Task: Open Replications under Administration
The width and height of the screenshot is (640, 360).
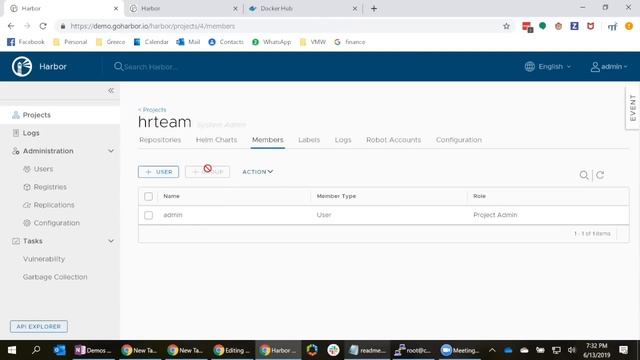Action: [54, 205]
